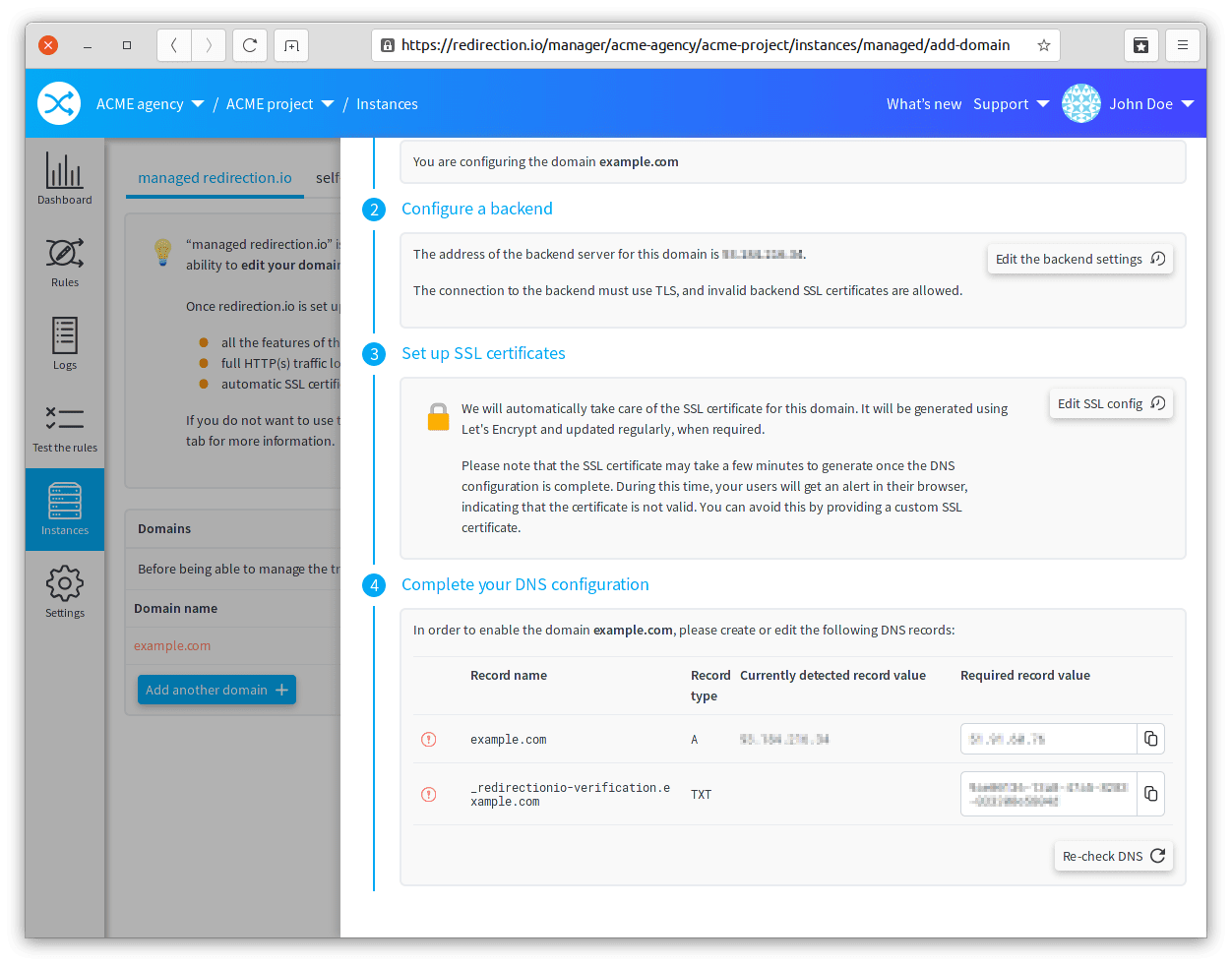Click Complete your DNS configuration heading
The width and height of the screenshot is (1232, 966).
(525, 584)
